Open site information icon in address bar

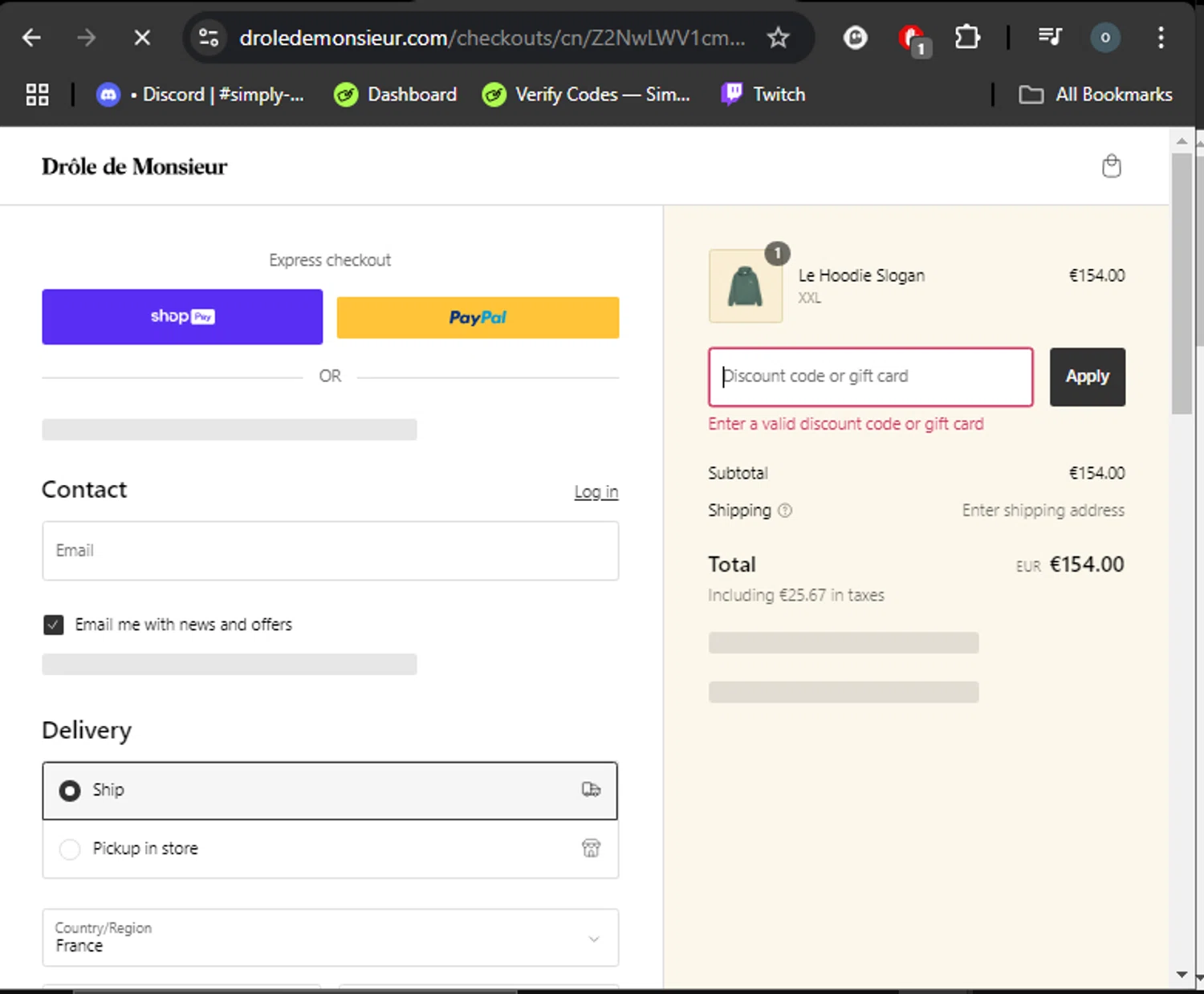[209, 38]
